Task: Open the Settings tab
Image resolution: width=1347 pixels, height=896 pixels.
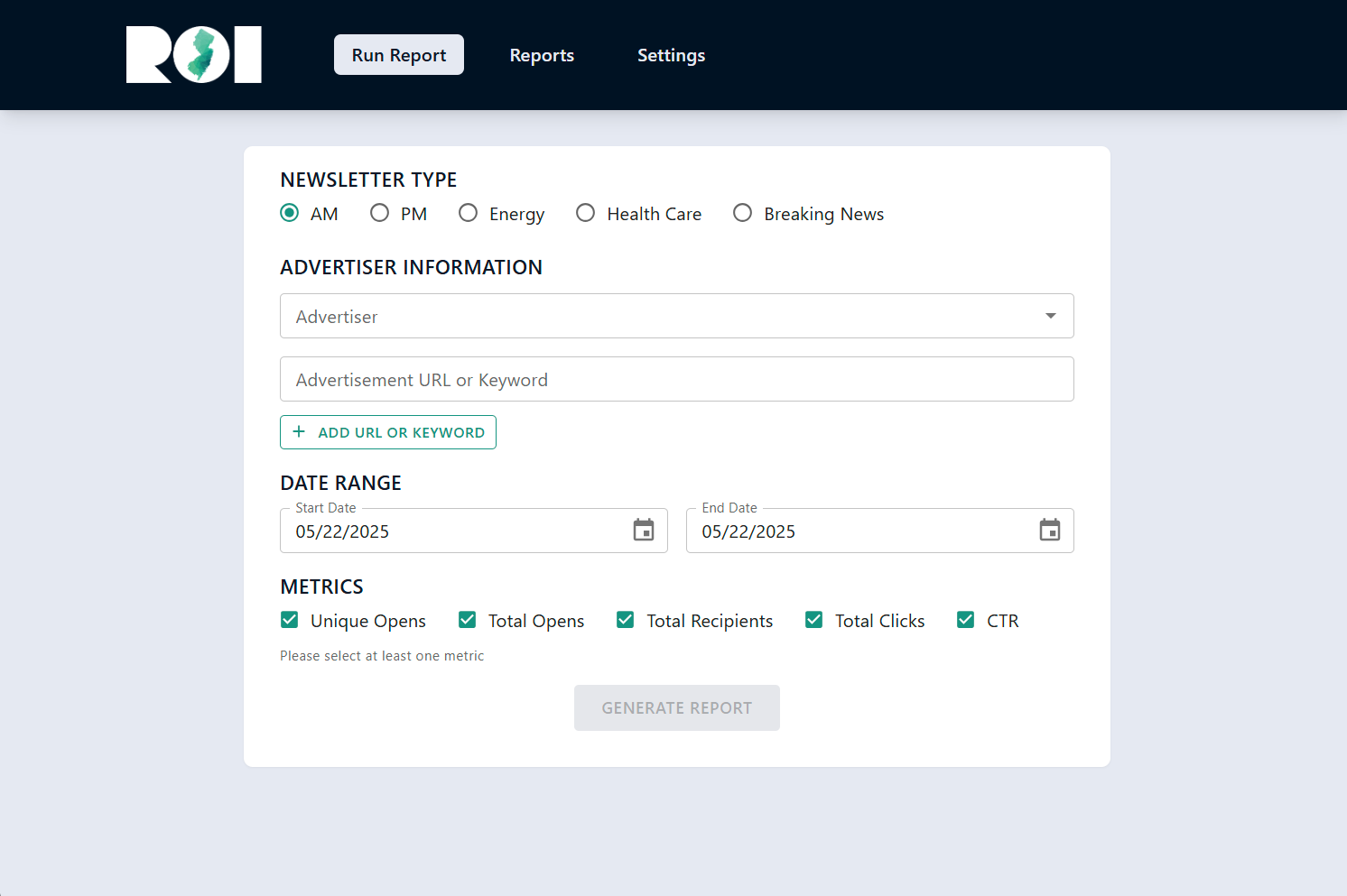Action: coord(671,55)
